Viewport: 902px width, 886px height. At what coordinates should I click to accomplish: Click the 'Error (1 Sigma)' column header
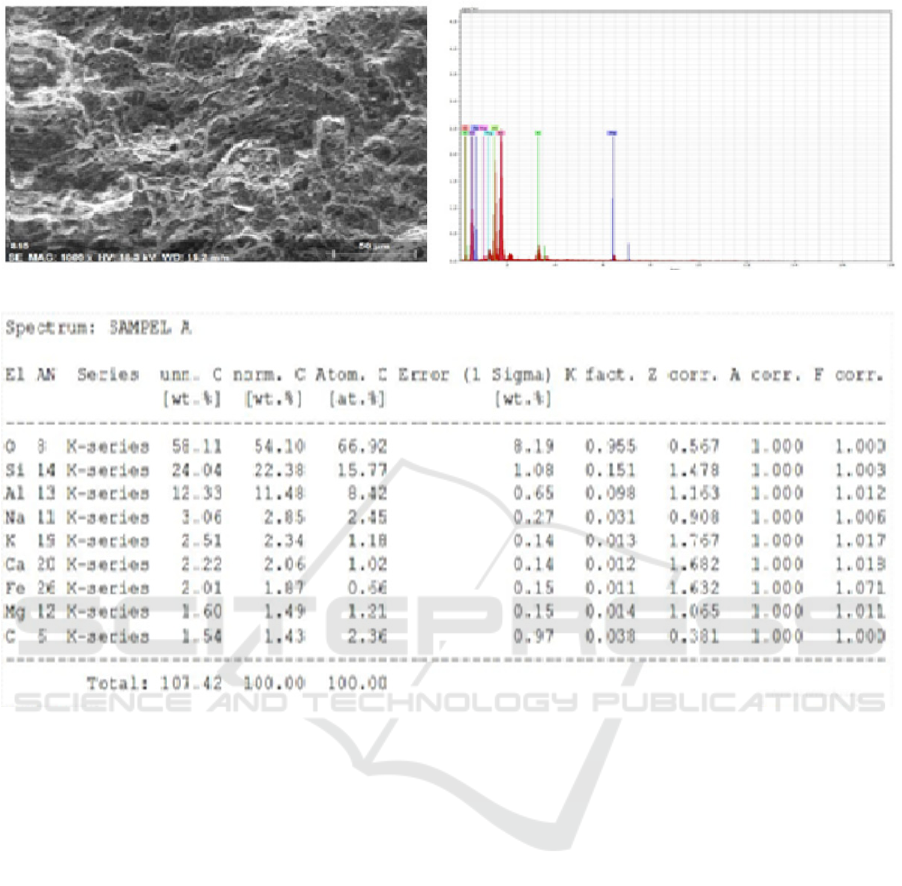click(x=475, y=376)
